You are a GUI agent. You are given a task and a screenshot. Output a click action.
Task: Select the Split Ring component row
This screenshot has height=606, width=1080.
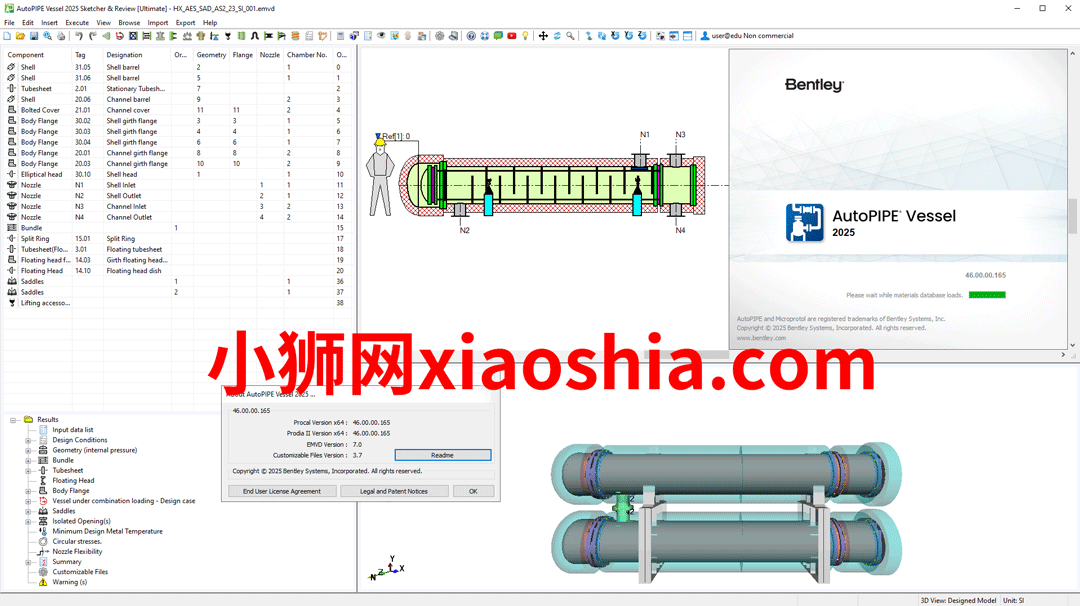pyautogui.click(x=176, y=239)
